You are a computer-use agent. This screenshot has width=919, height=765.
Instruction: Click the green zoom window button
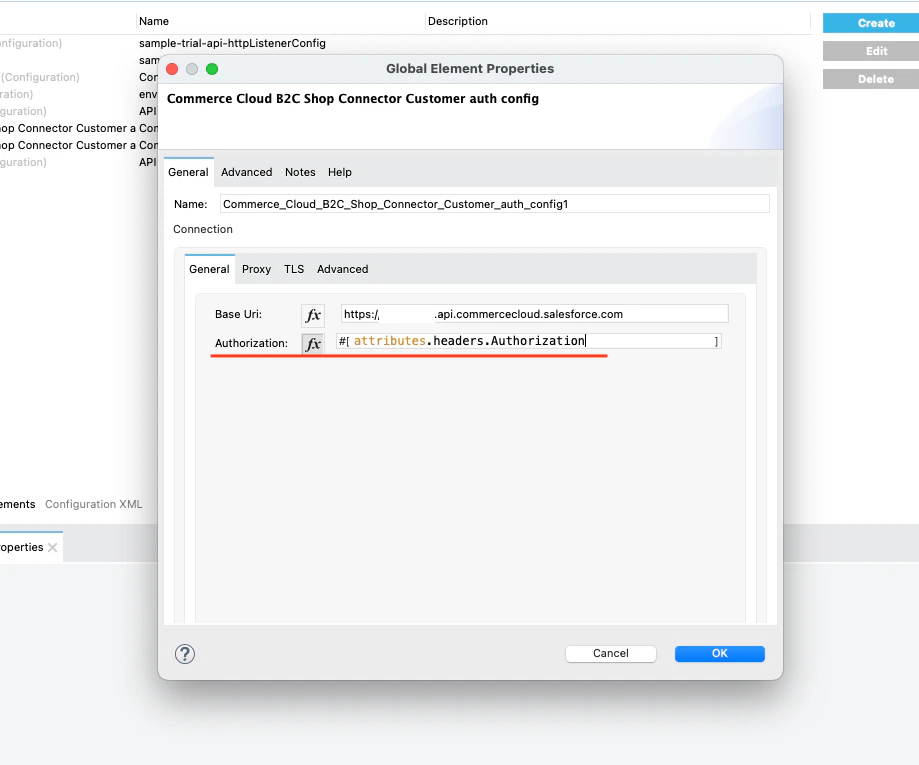click(212, 69)
